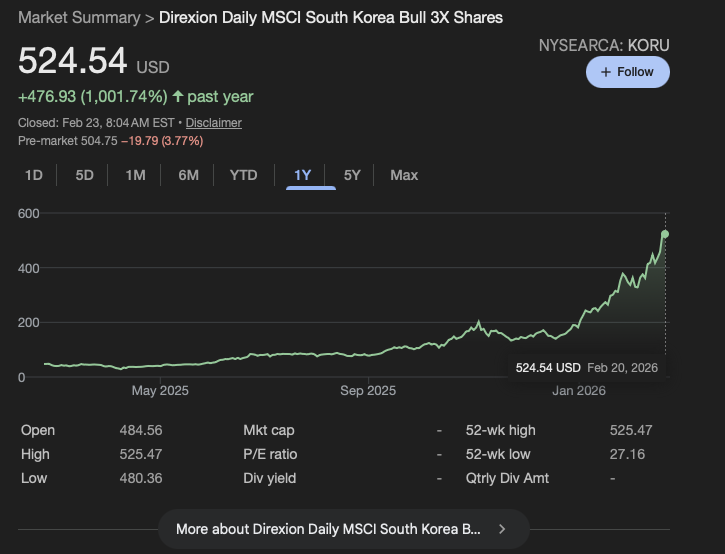Click the Jan 2026 axis label
This screenshot has width=725, height=554.
[x=579, y=391]
